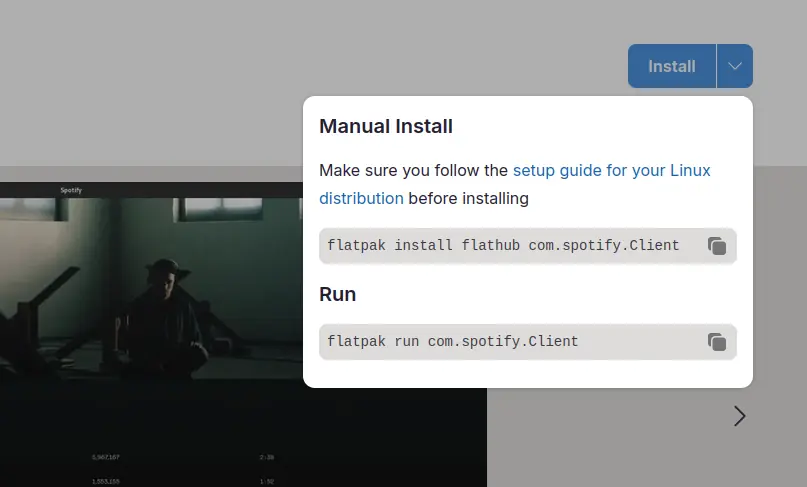Click the flatpak run com.spotify.Client text
The image size is (807, 487).
pyautogui.click(x=453, y=342)
